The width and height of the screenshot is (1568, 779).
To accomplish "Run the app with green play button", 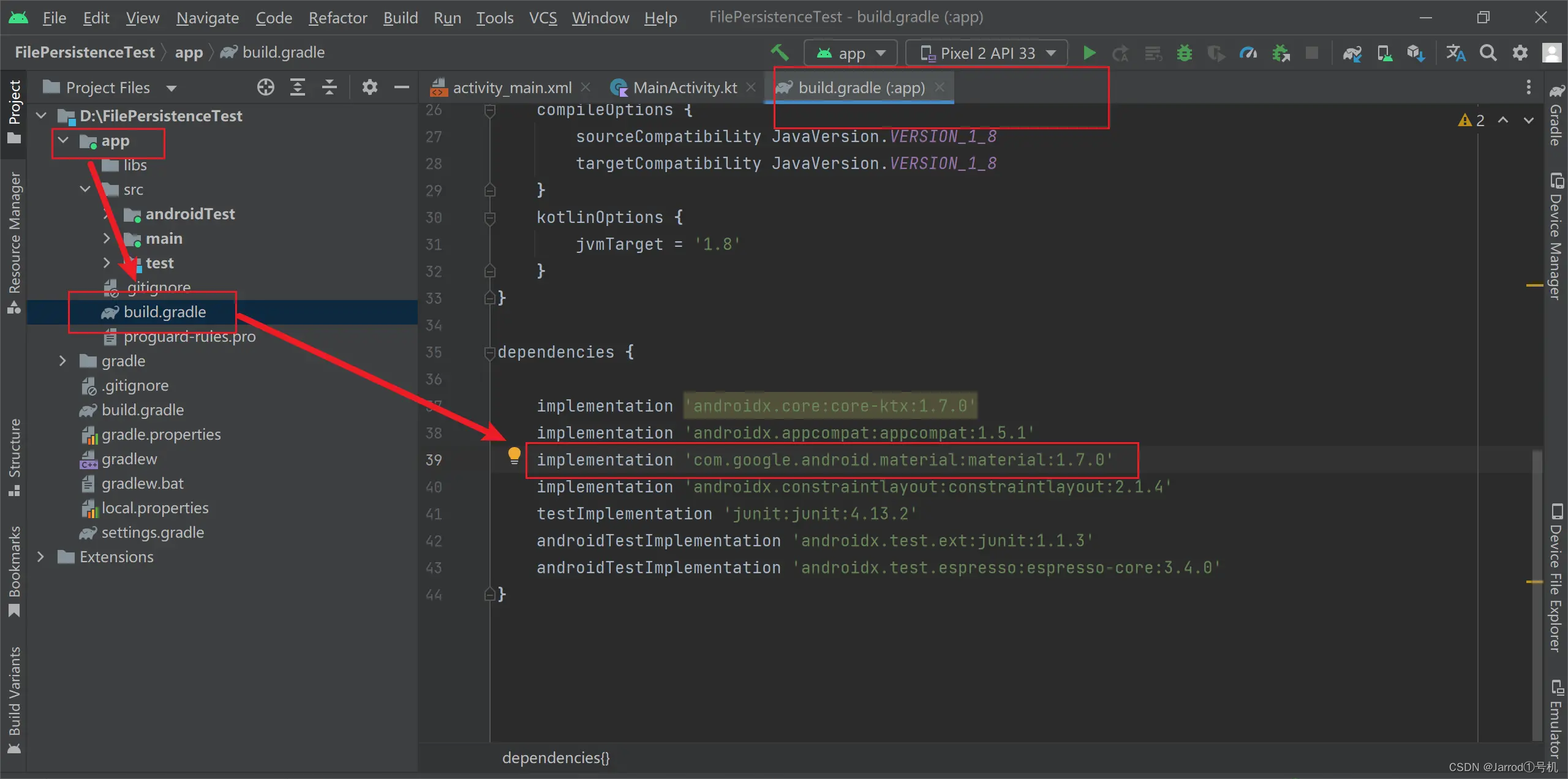I will [1089, 53].
